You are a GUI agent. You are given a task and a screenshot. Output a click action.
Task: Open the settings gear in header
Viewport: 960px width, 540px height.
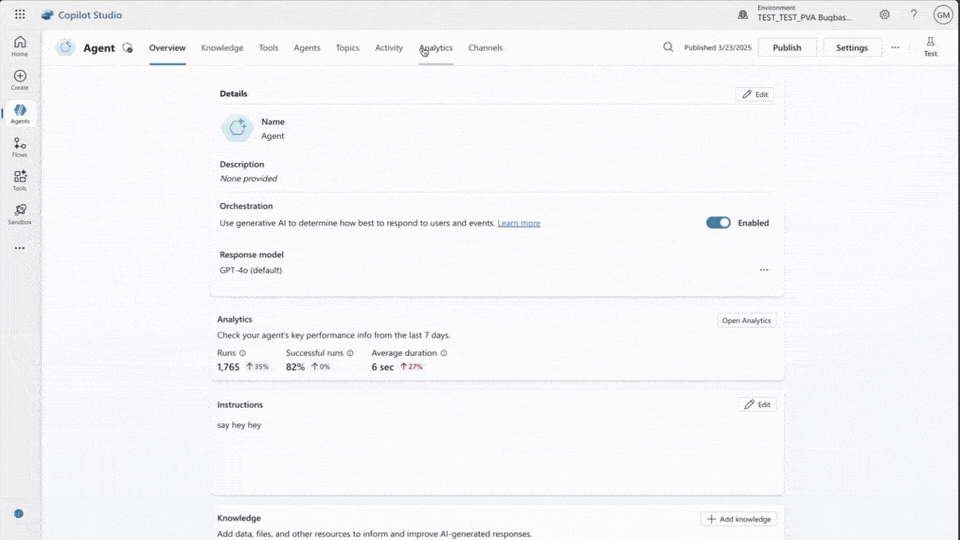pyautogui.click(x=885, y=15)
